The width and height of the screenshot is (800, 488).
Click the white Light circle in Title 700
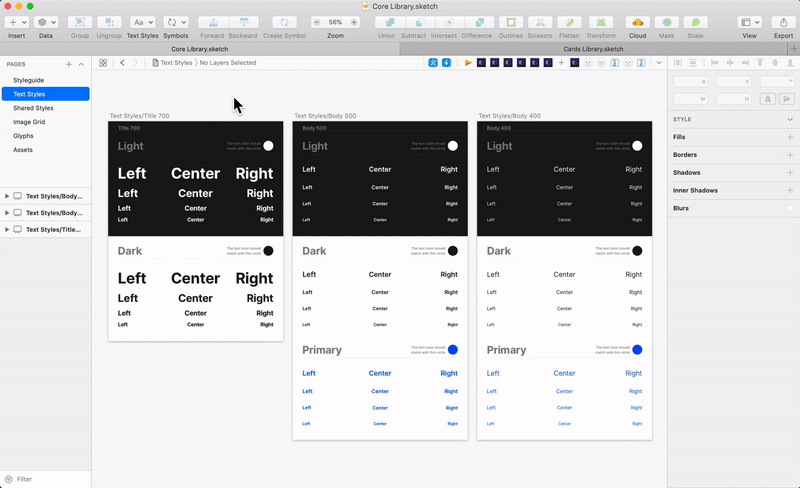268,146
